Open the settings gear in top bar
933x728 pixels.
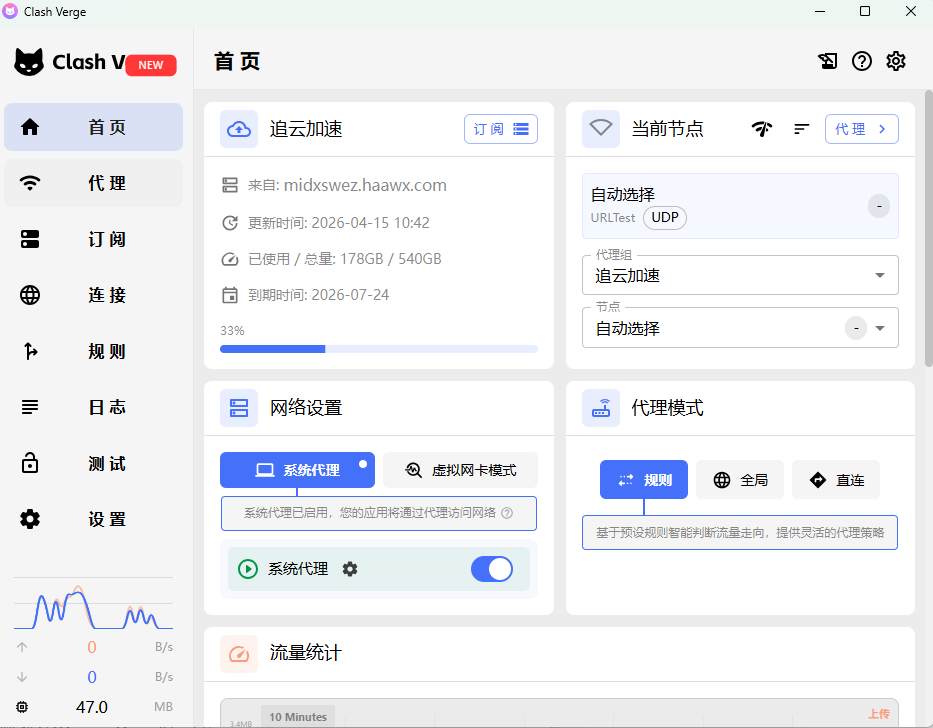pos(895,61)
